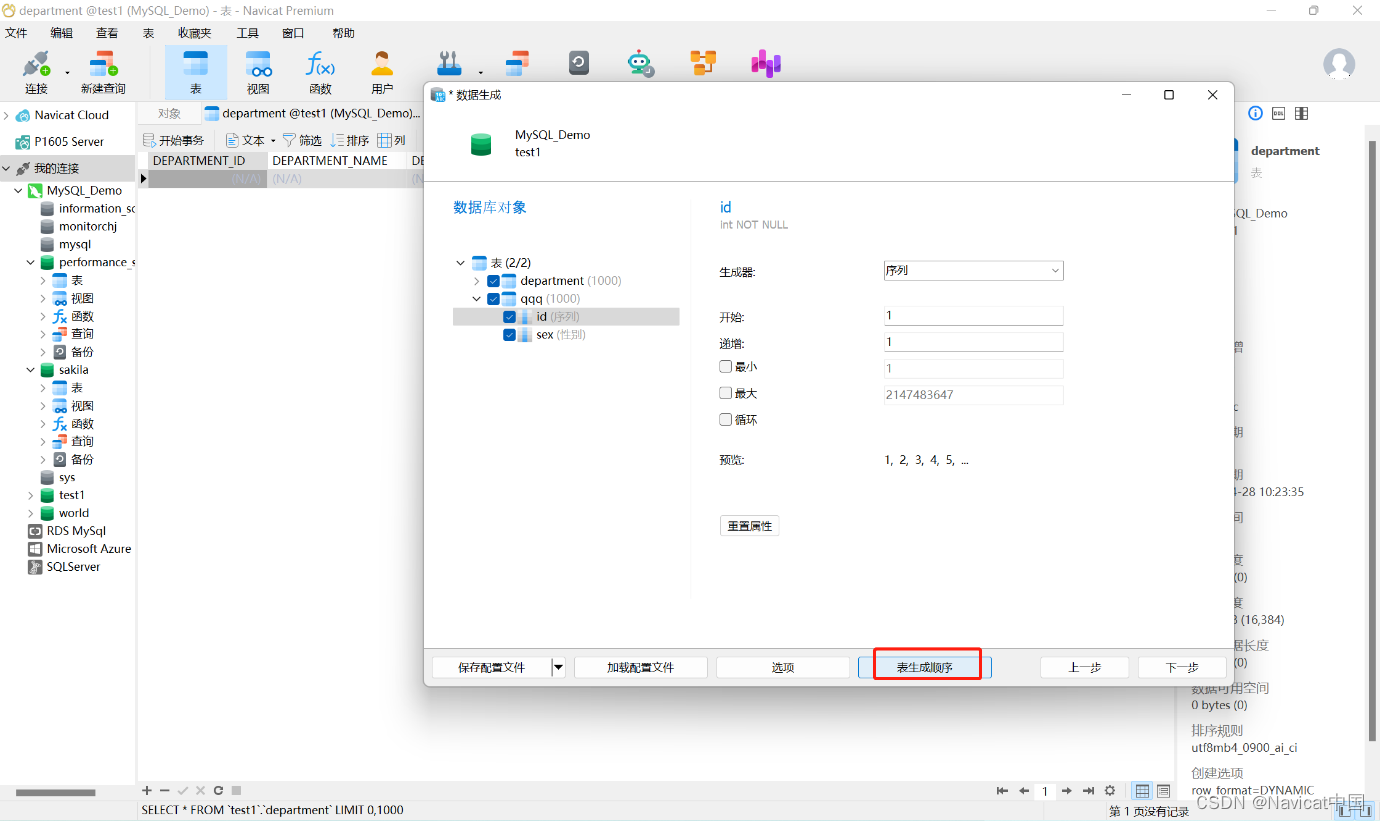
Task: Open the 文件 menu
Action: [x=16, y=33]
